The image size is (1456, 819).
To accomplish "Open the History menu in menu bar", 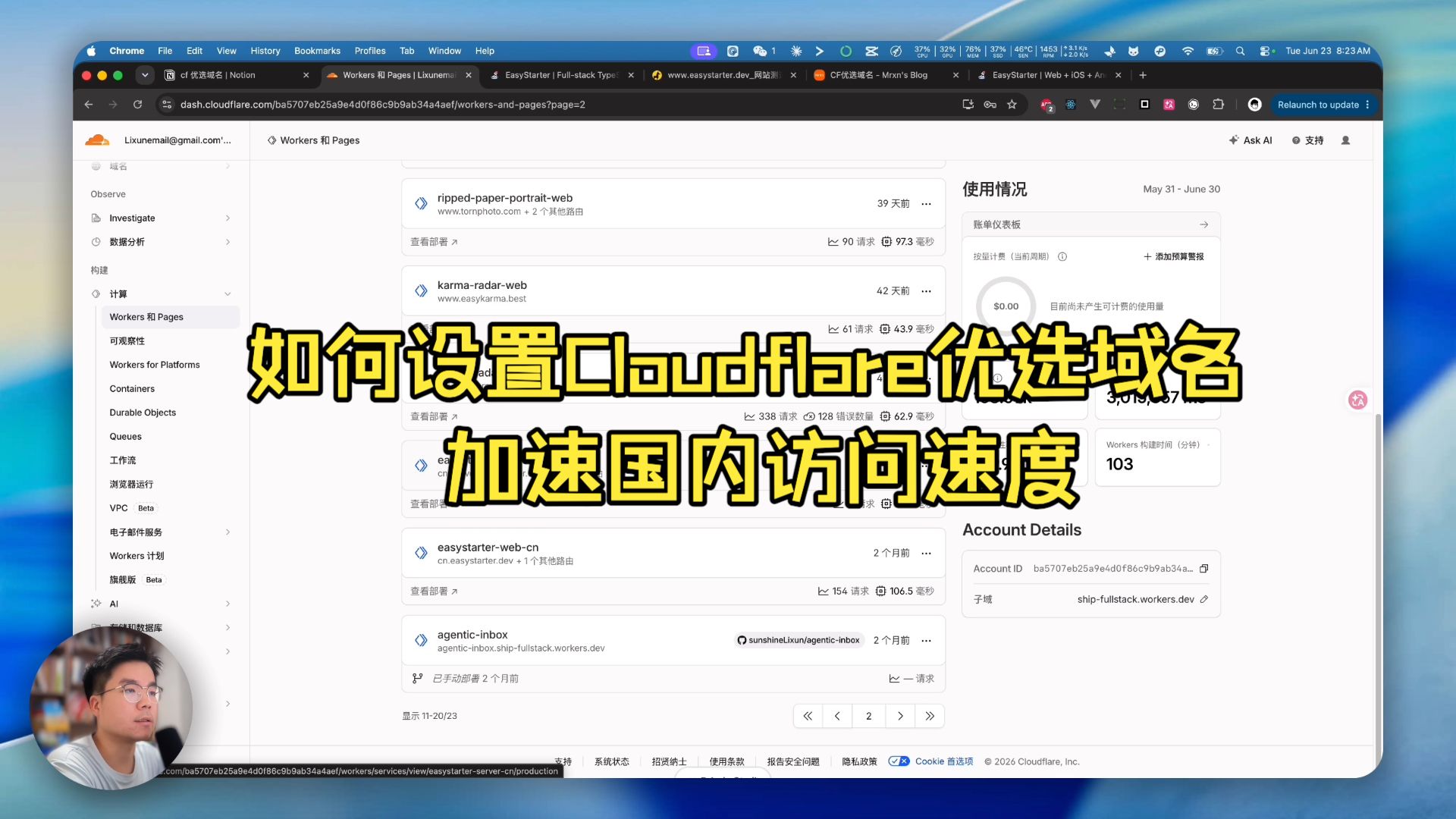I will pyautogui.click(x=265, y=51).
